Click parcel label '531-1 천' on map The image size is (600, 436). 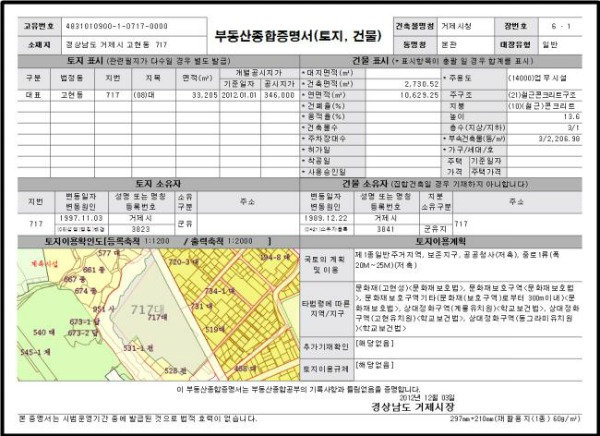point(139,348)
